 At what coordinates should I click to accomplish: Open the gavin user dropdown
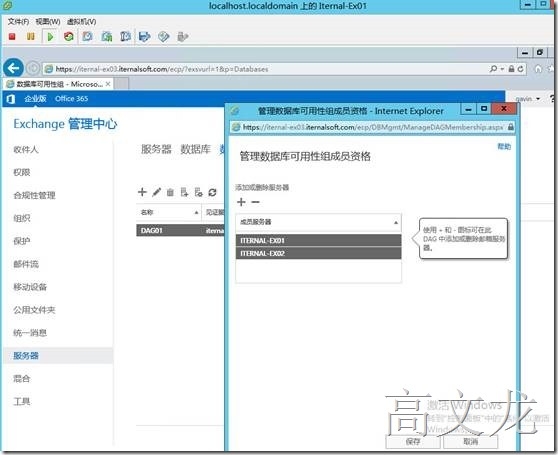(x=528, y=99)
